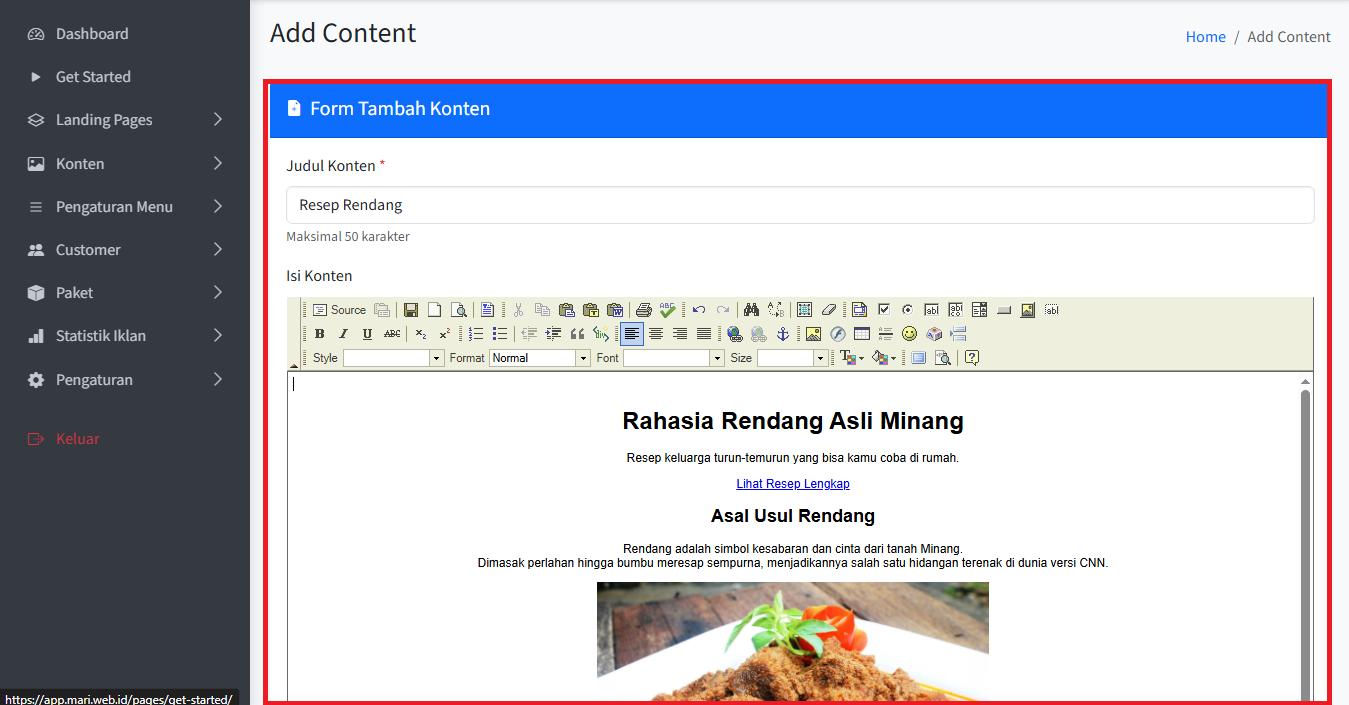Screen dimensions: 1349x705
Task: Switch editor to Source view
Action: [x=339, y=310]
